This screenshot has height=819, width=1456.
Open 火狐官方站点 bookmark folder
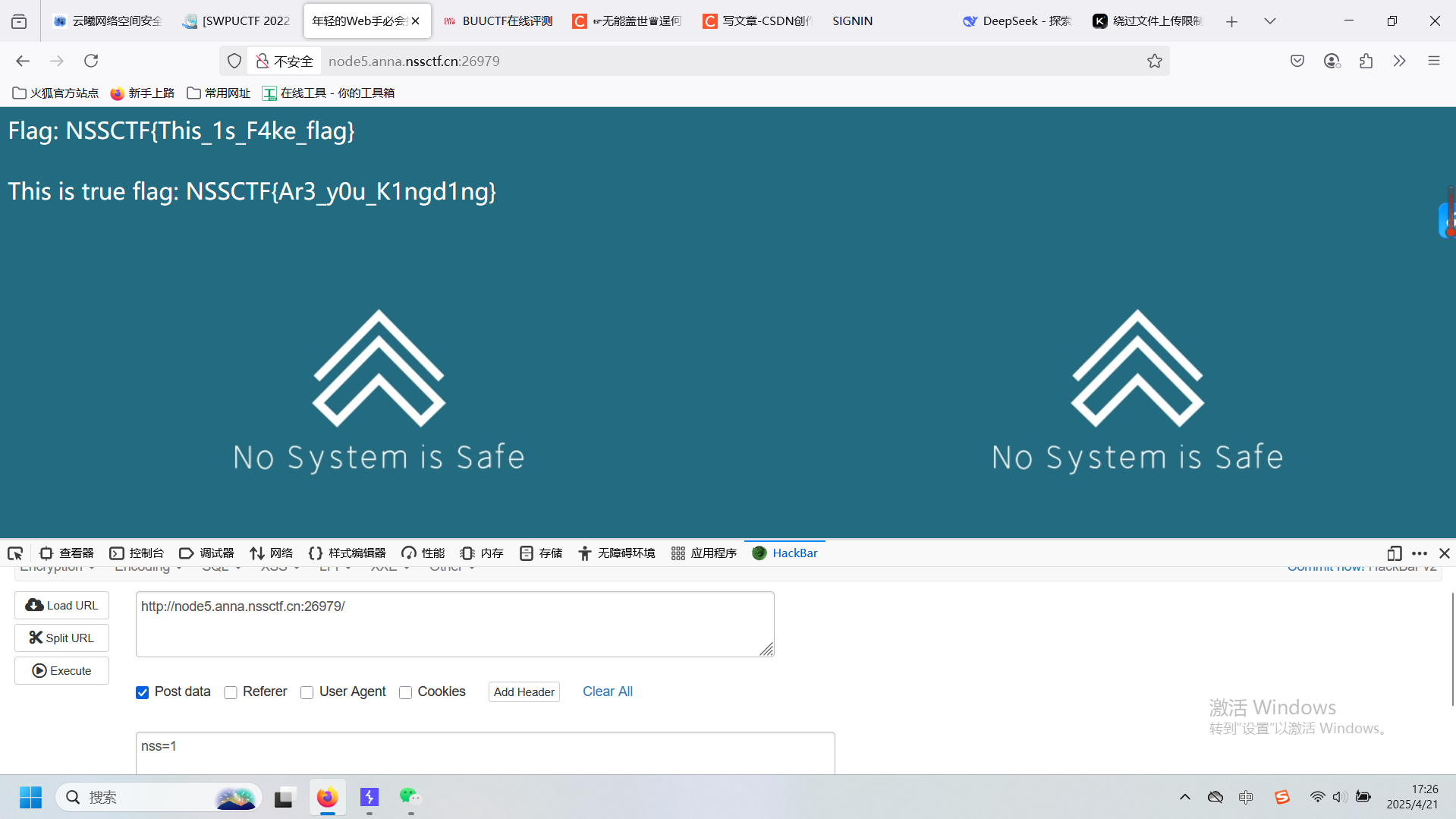(56, 93)
